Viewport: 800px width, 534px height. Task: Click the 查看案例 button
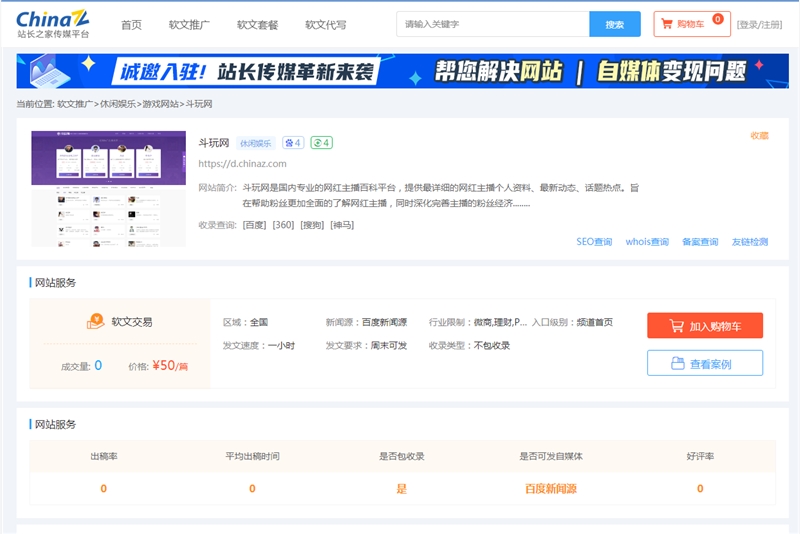point(705,363)
